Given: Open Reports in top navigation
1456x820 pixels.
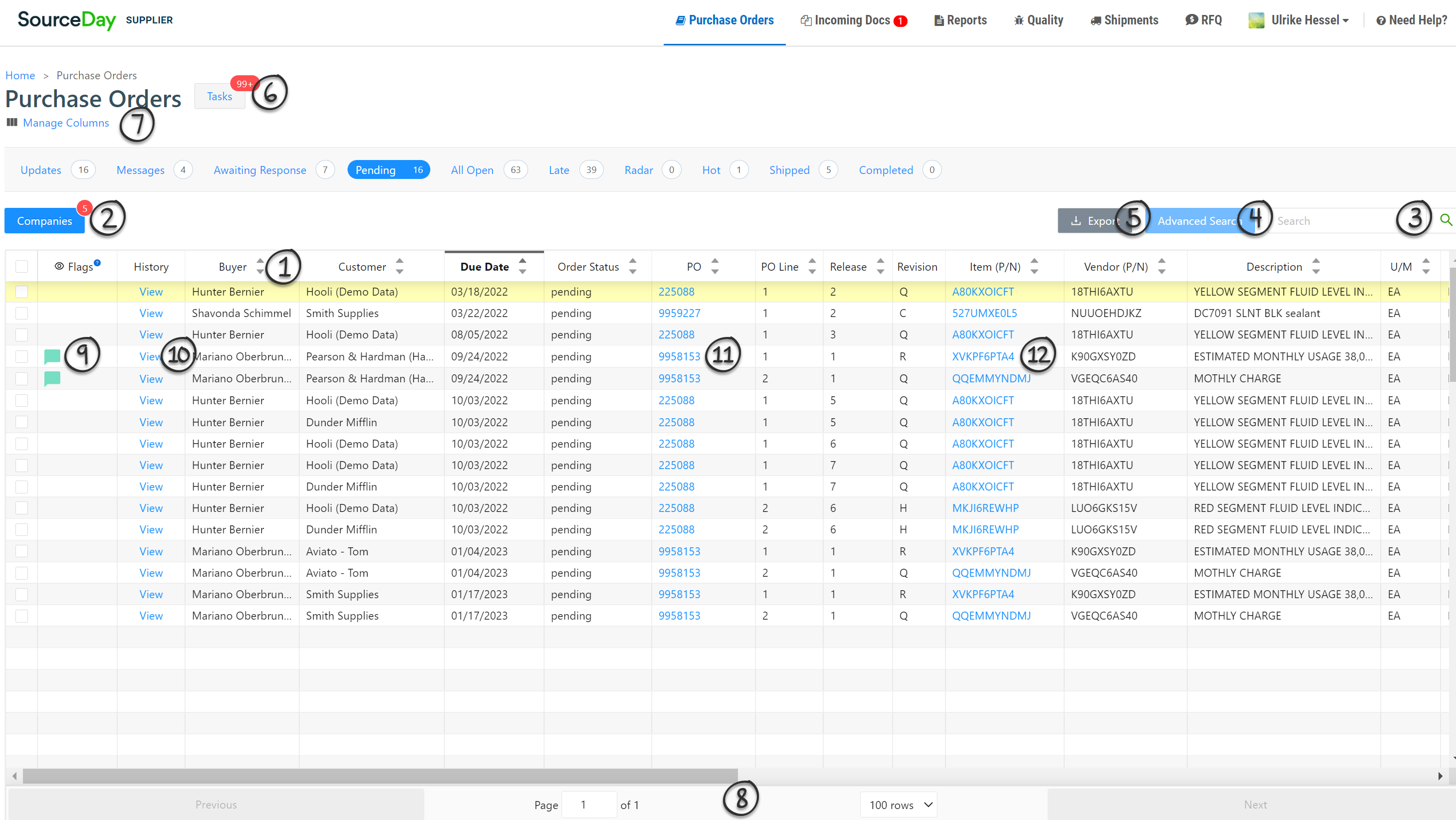Looking at the screenshot, I should click(x=960, y=20).
